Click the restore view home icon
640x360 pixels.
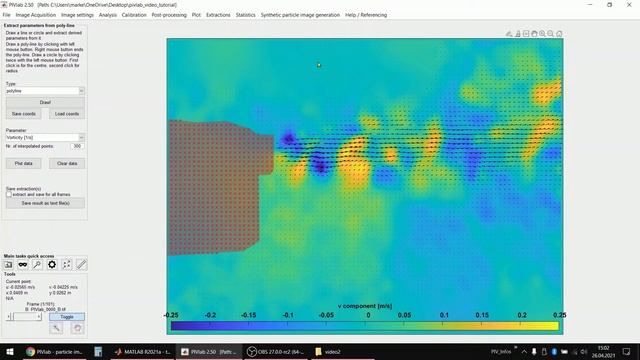[x=559, y=34]
